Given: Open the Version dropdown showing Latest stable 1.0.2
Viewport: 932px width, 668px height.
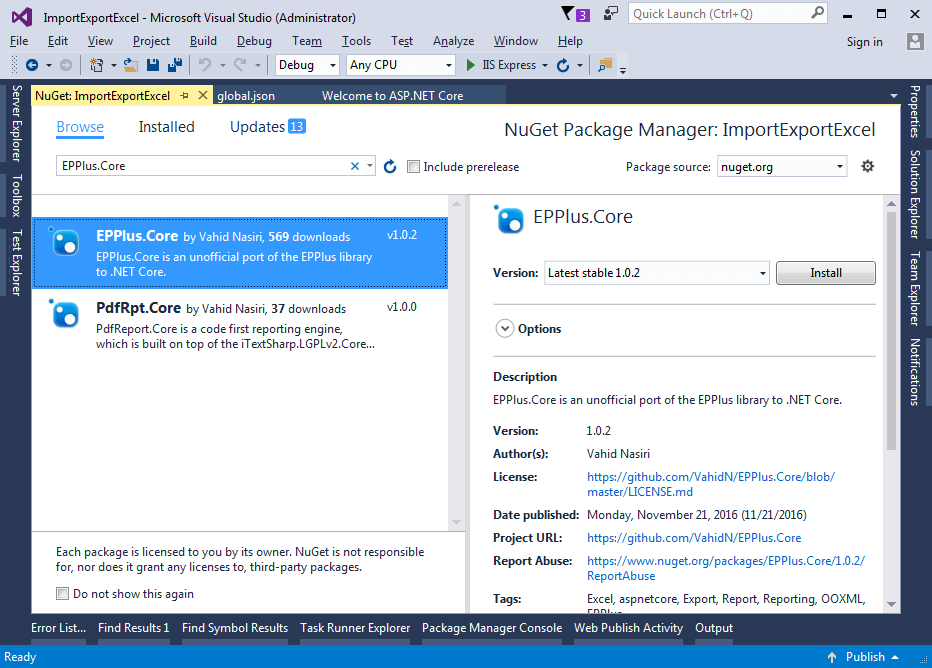Looking at the screenshot, I should pyautogui.click(x=657, y=273).
